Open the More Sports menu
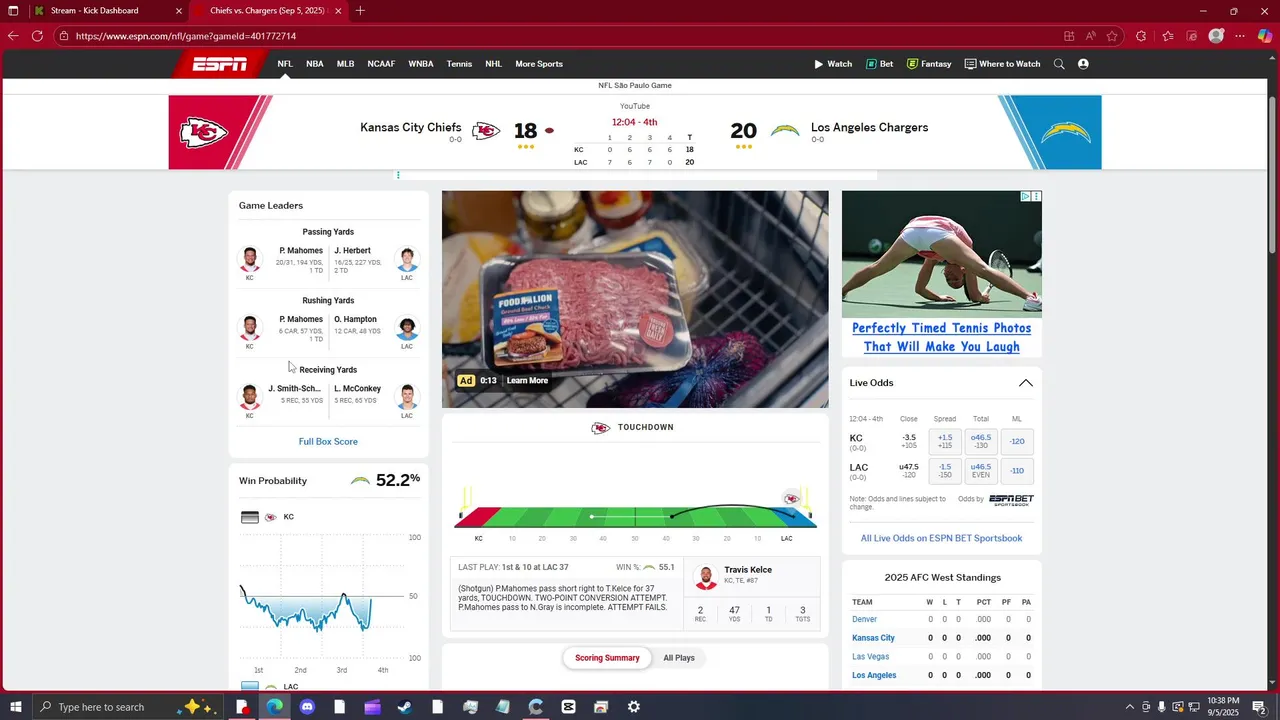The image size is (1280, 720). pyautogui.click(x=539, y=64)
